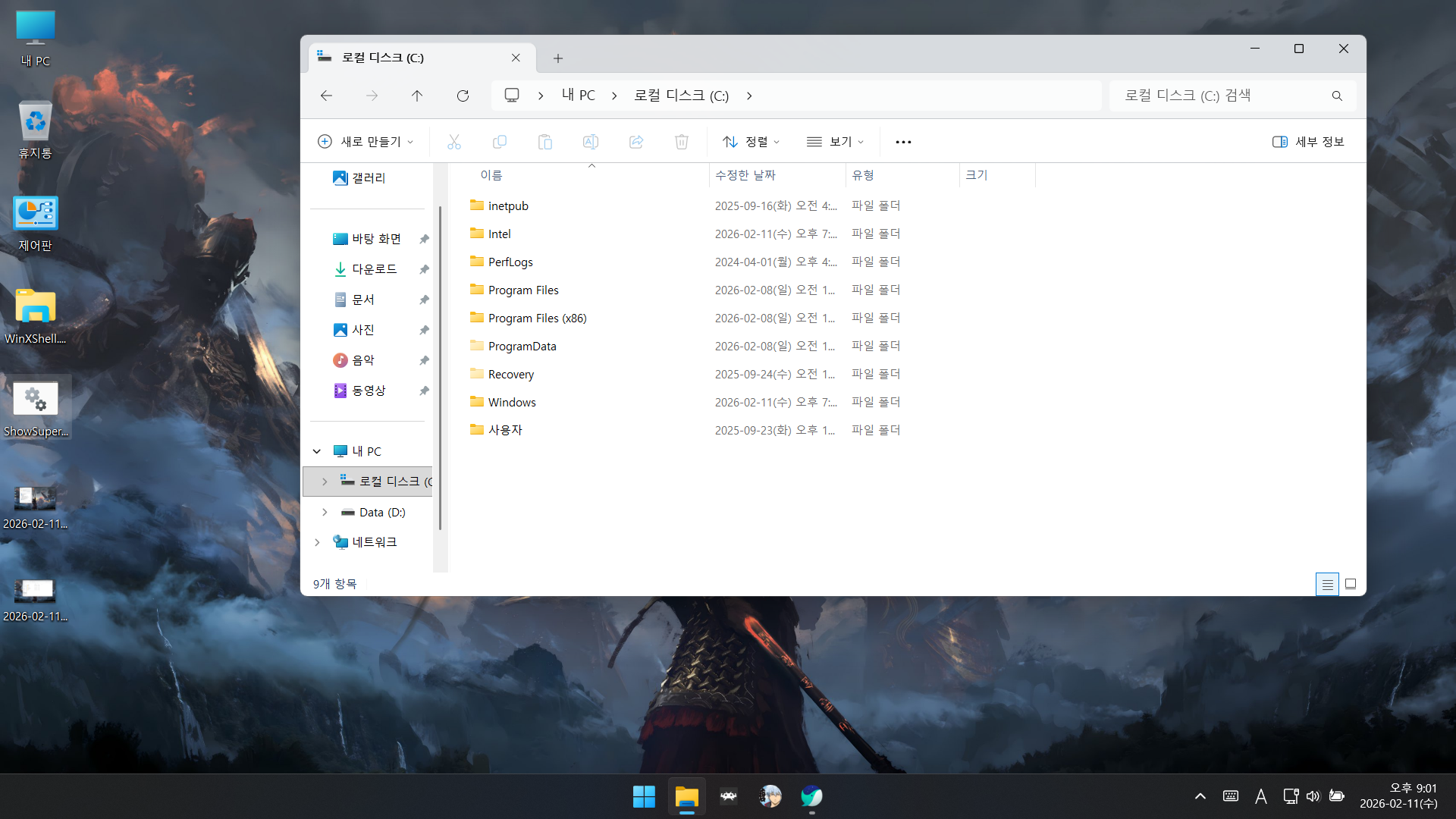1456x819 pixels.
Task: Toggle the 세부 정보 details pane
Action: (1308, 142)
